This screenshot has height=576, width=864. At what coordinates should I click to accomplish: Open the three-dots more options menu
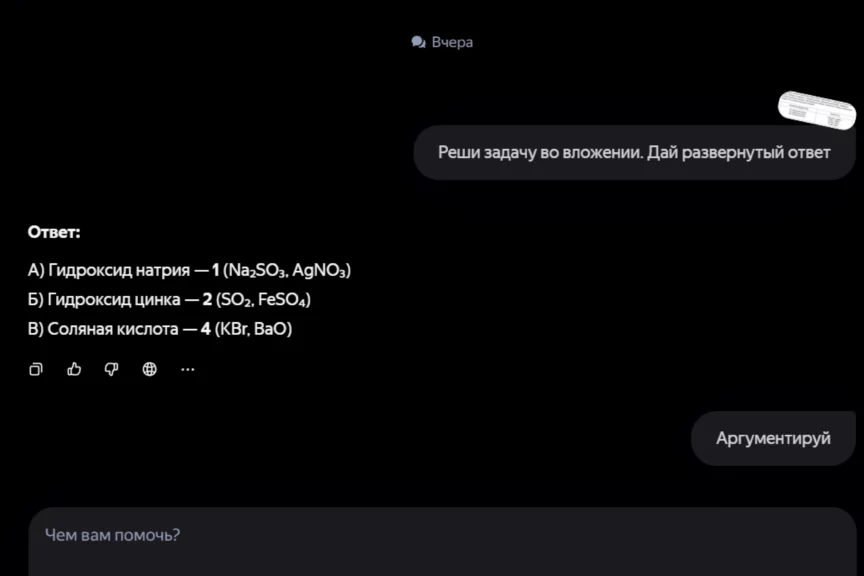tap(188, 369)
